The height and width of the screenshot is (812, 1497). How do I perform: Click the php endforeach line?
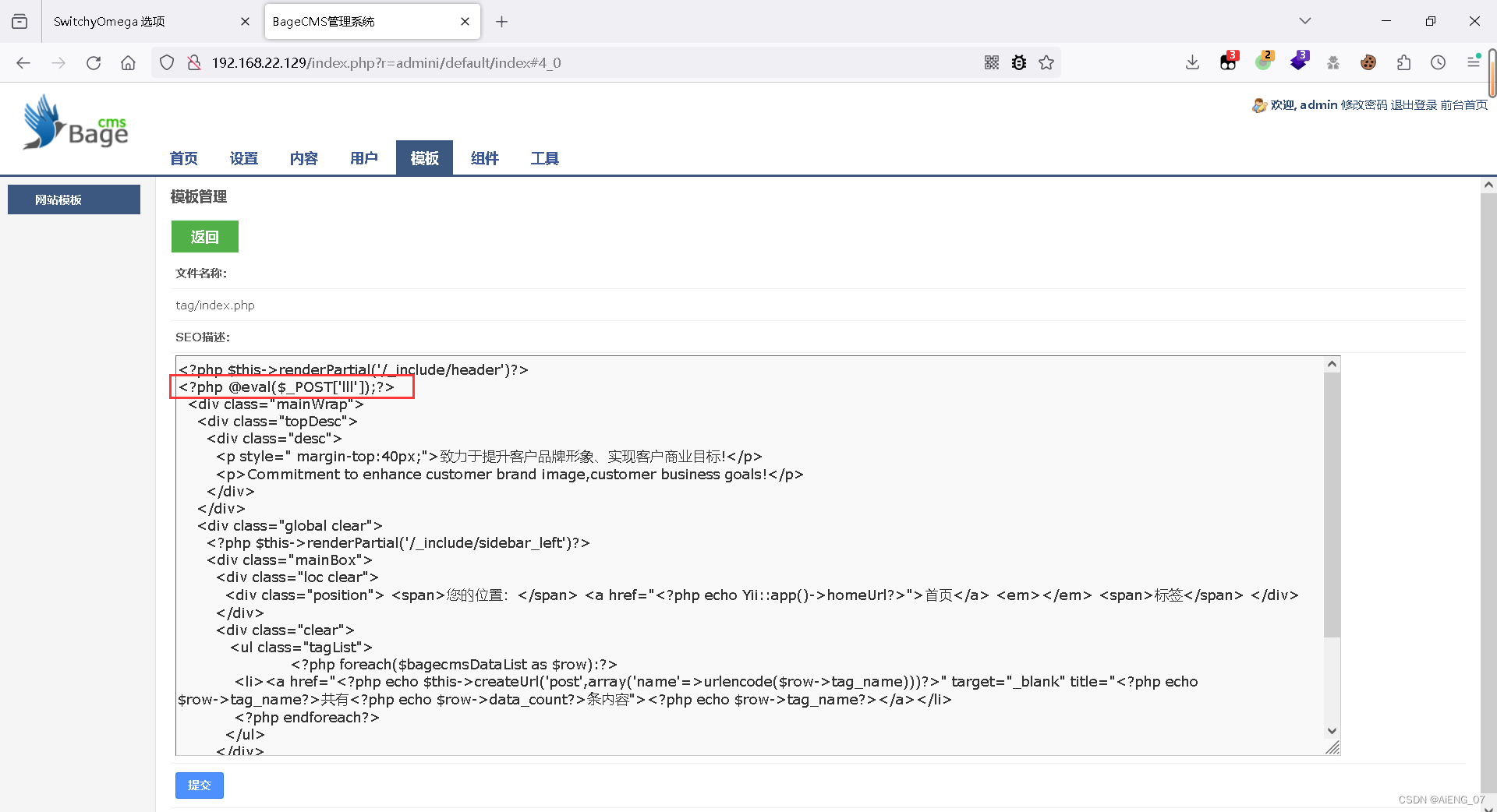tap(307, 718)
